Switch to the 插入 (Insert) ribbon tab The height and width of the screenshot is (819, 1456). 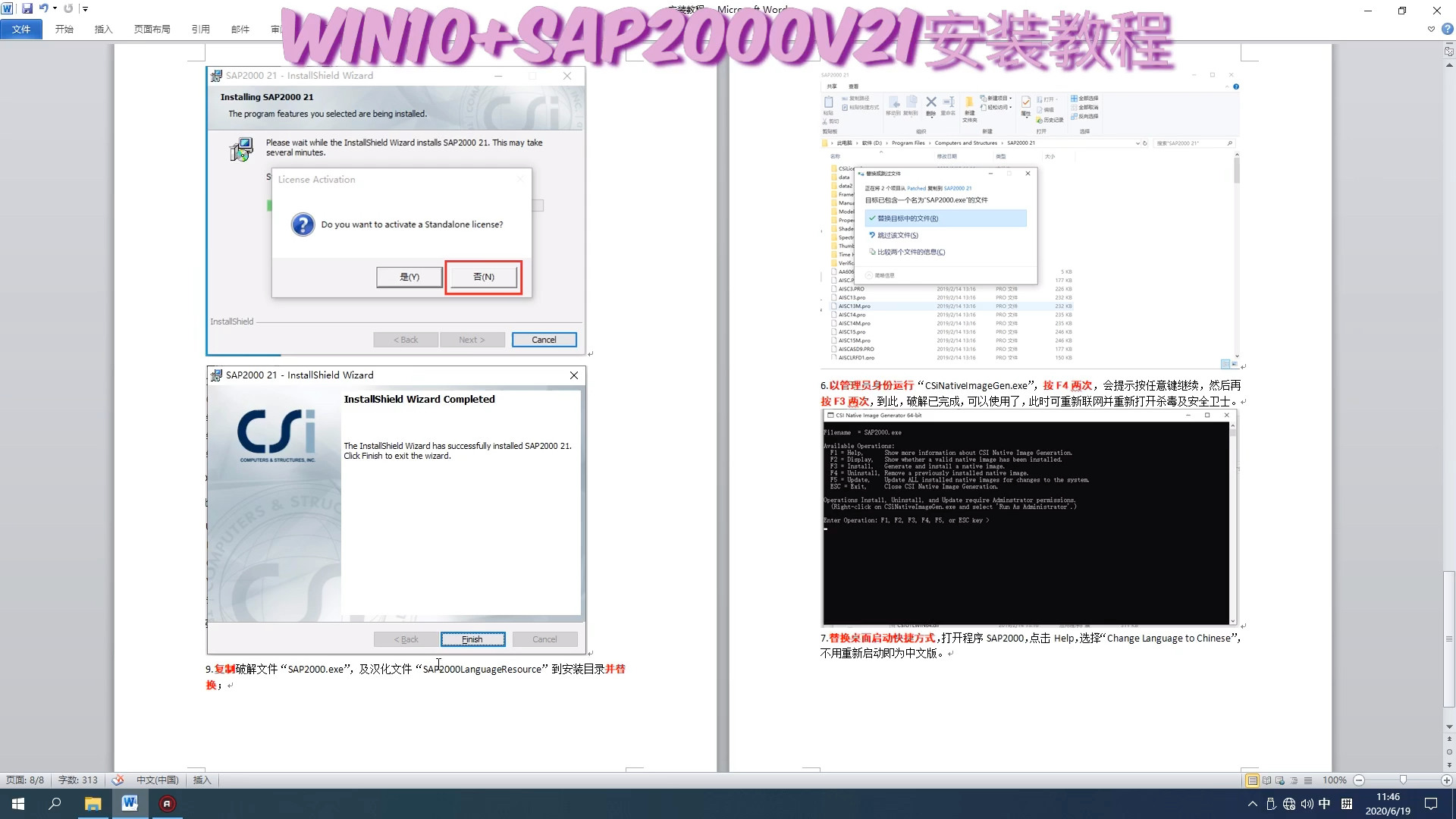click(104, 29)
